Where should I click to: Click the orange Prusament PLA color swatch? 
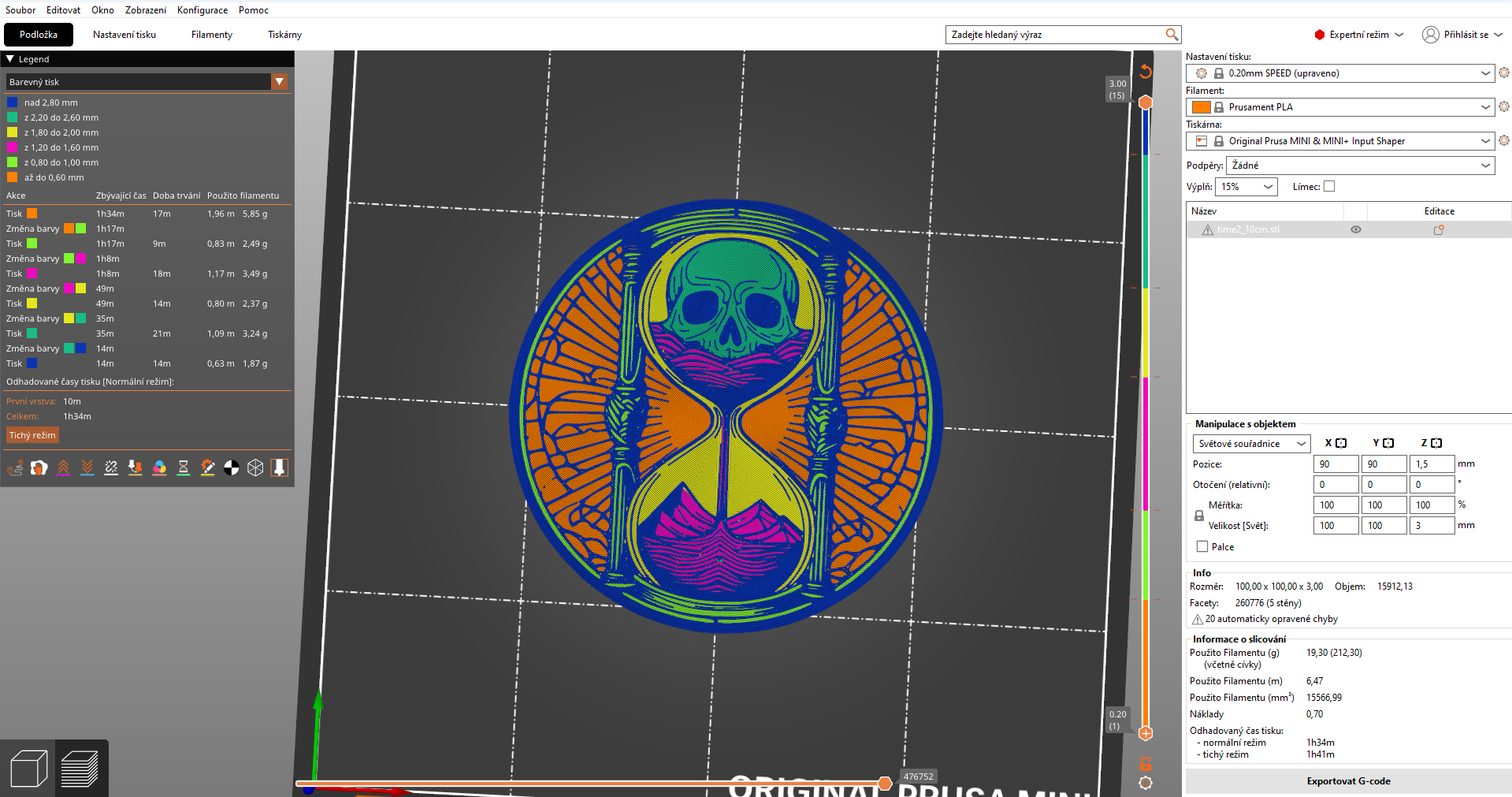pos(1201,107)
